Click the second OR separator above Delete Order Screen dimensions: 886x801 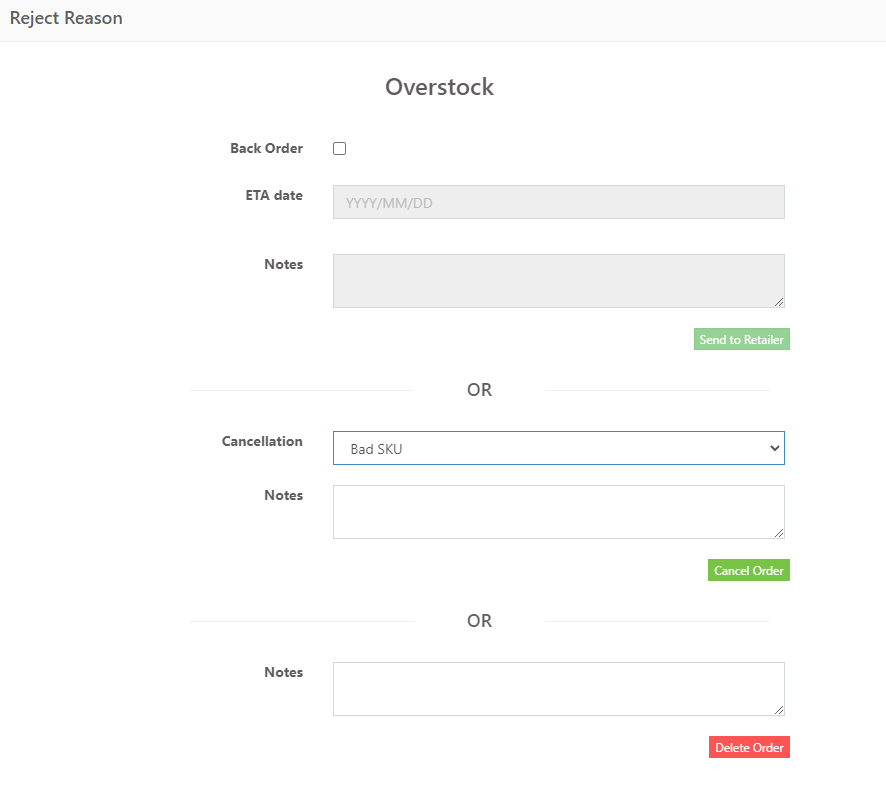(x=479, y=621)
